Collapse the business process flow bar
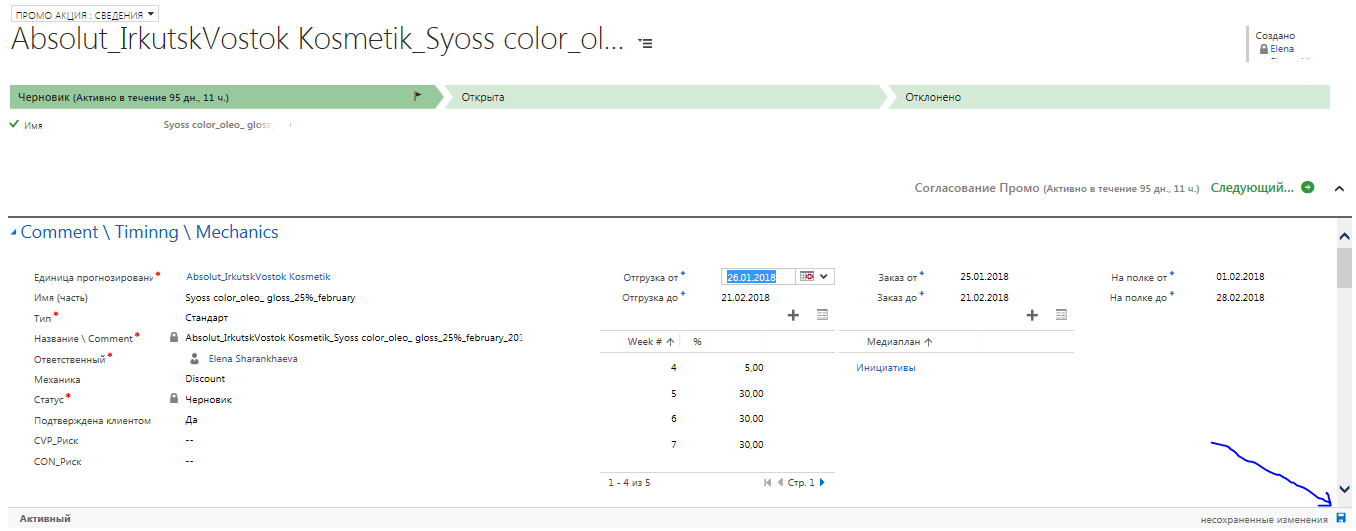Viewport: 1356px width, 531px height. tap(1339, 189)
